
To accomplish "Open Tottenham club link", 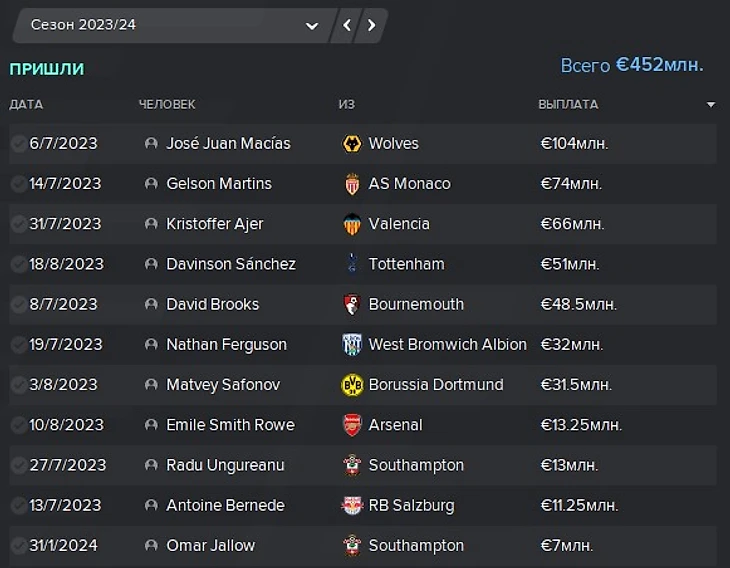I will pos(406,264).
